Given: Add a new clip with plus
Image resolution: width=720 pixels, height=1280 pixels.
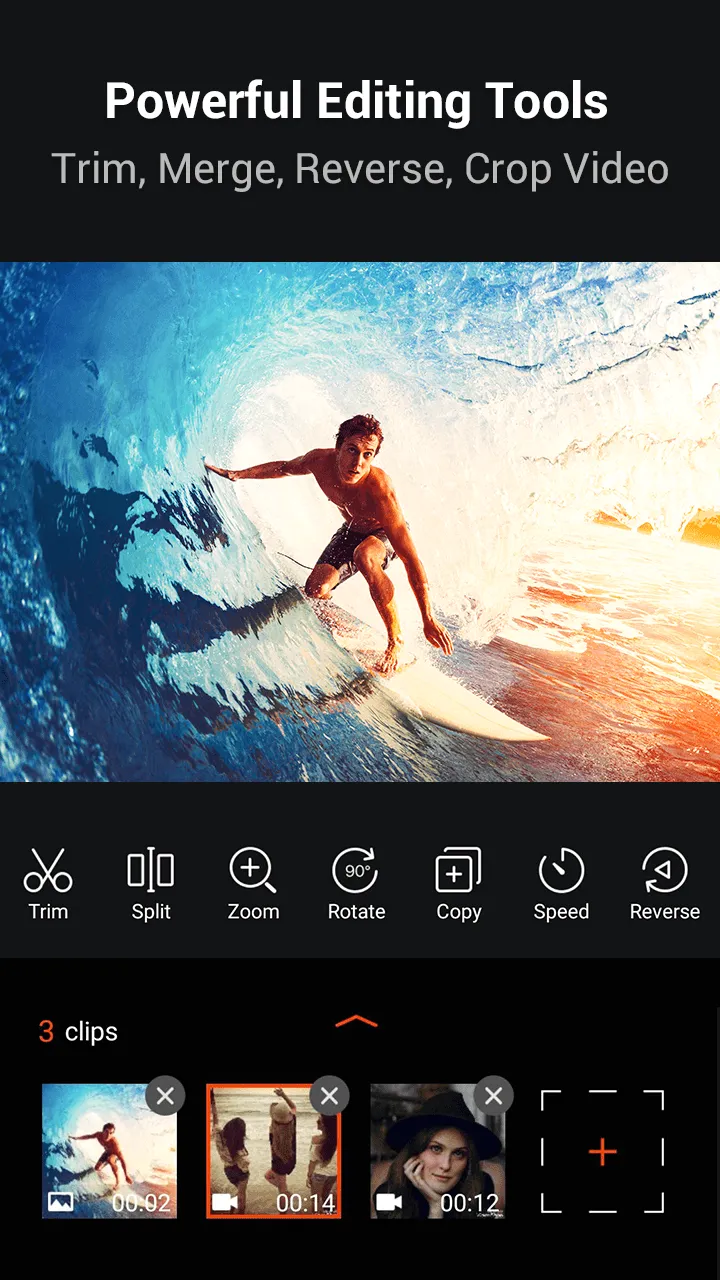Looking at the screenshot, I should (x=602, y=1152).
